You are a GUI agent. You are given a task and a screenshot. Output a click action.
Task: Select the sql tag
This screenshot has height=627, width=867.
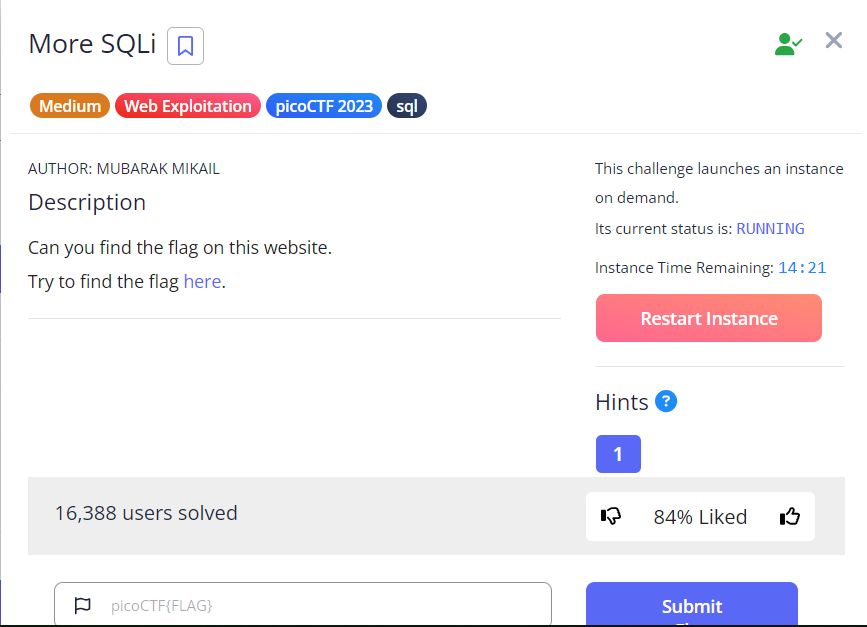coord(406,105)
